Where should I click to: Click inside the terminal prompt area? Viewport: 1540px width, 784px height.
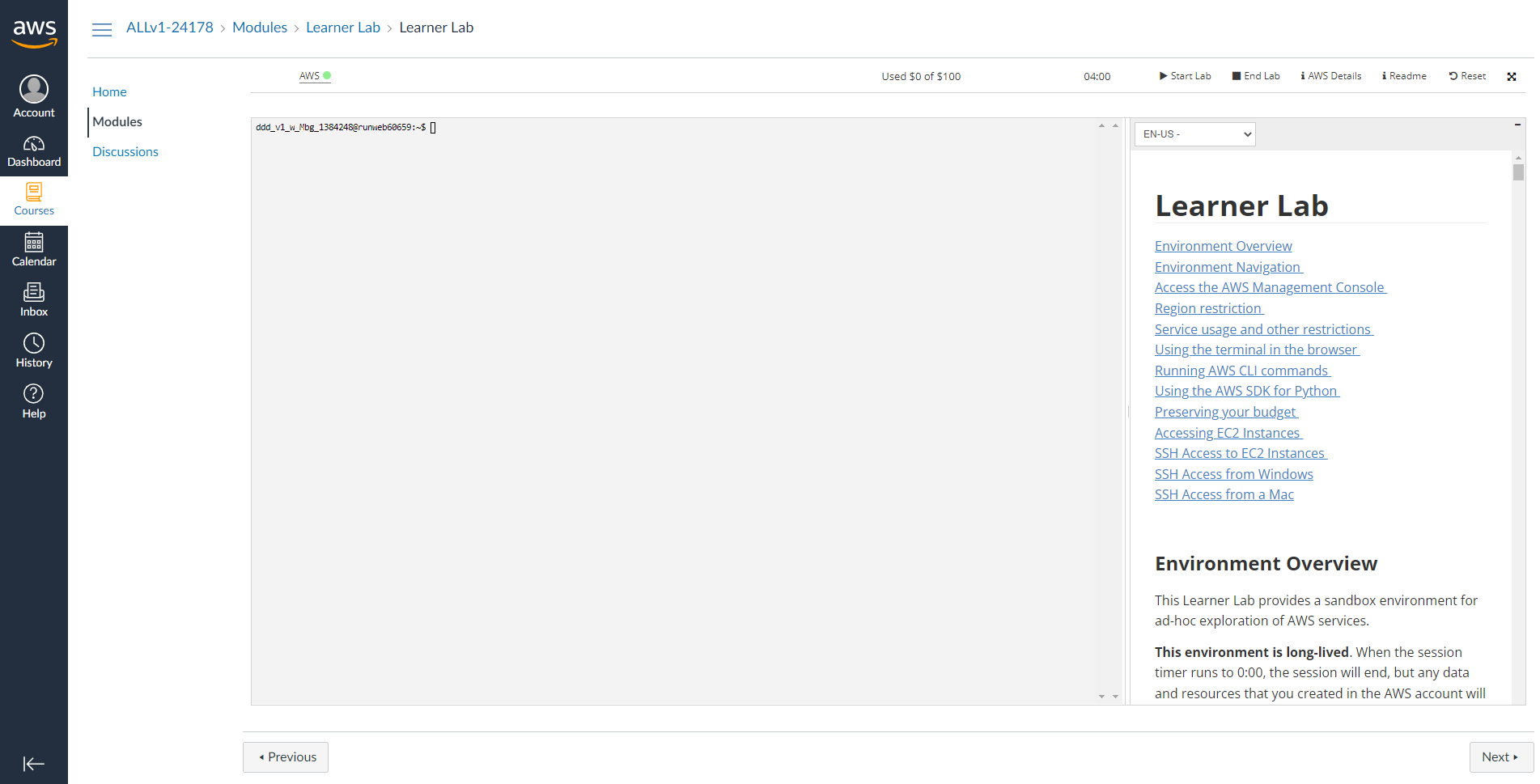[x=672, y=405]
